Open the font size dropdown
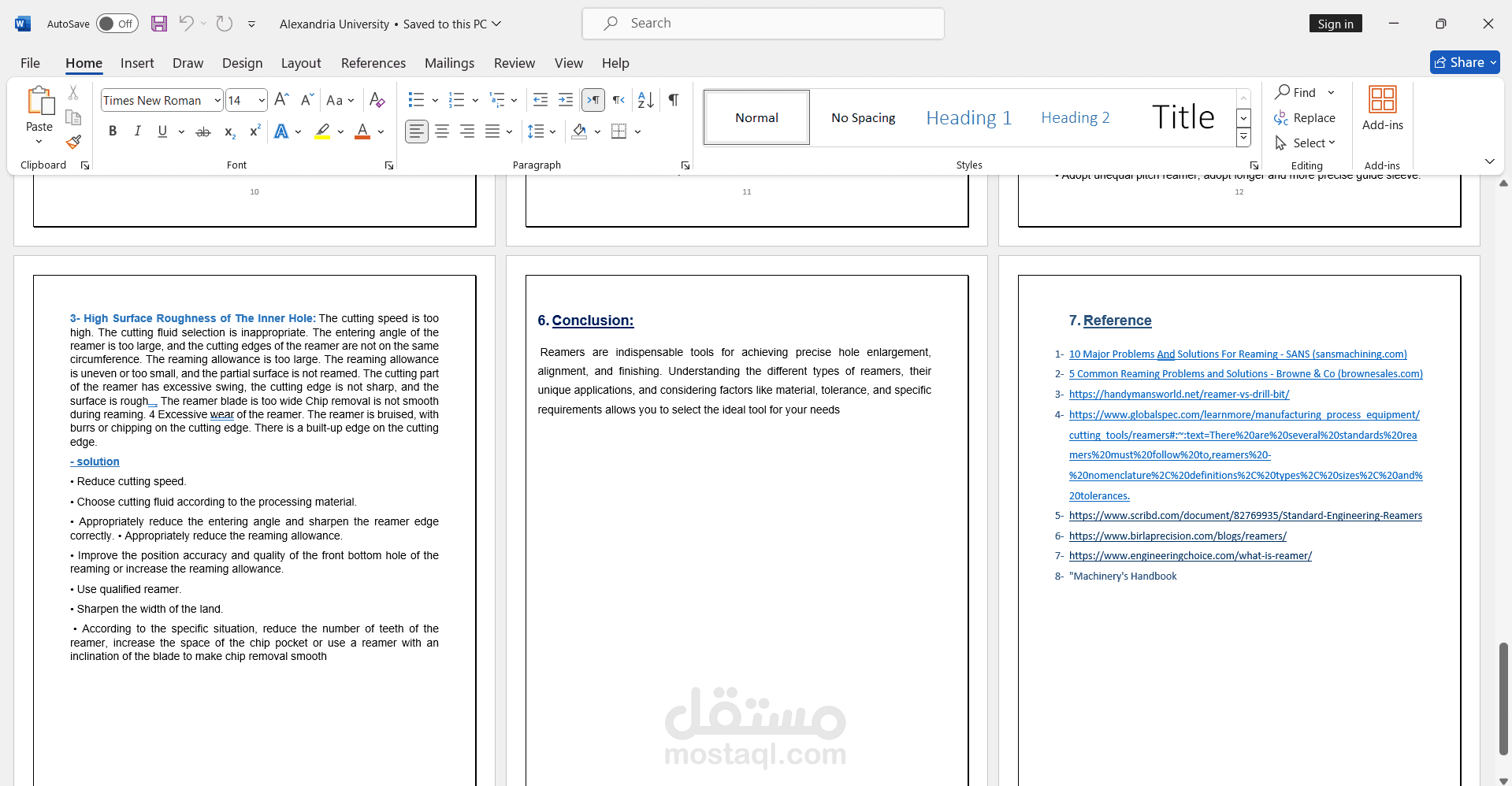 pyautogui.click(x=262, y=101)
